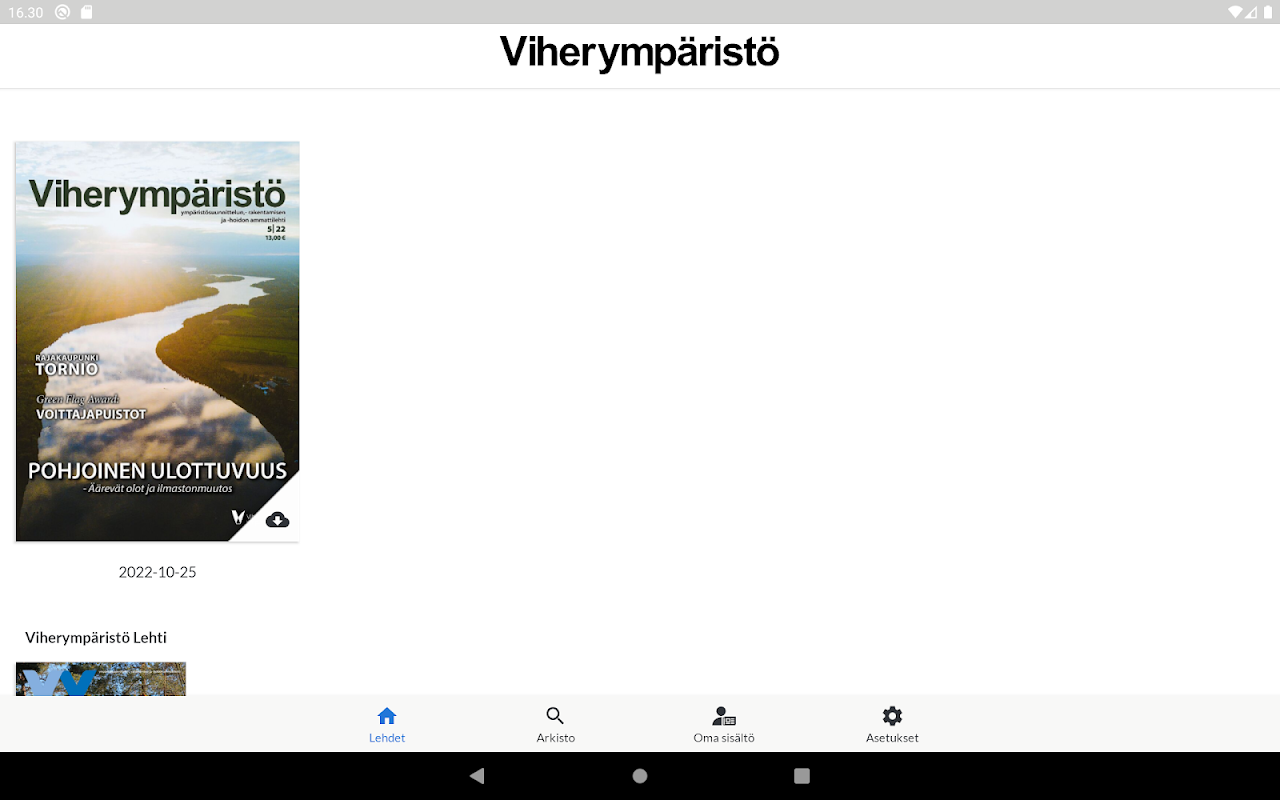This screenshot has width=1280, height=800.
Task: Tap the 16.30 clock in status bar
Action: (x=26, y=12)
